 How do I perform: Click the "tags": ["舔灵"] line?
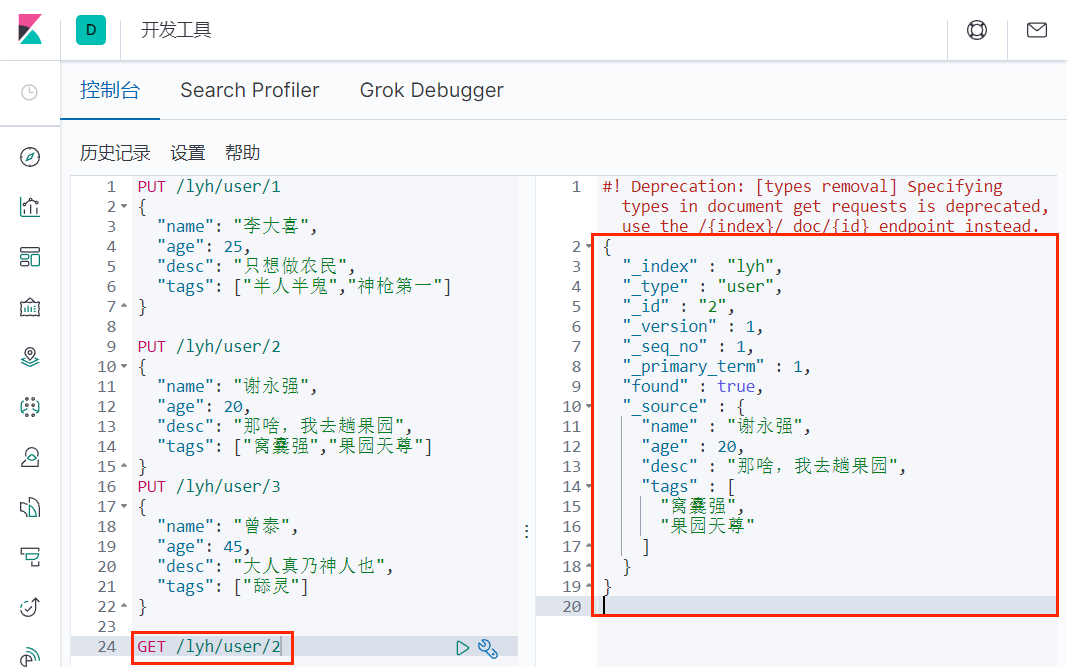point(233,587)
